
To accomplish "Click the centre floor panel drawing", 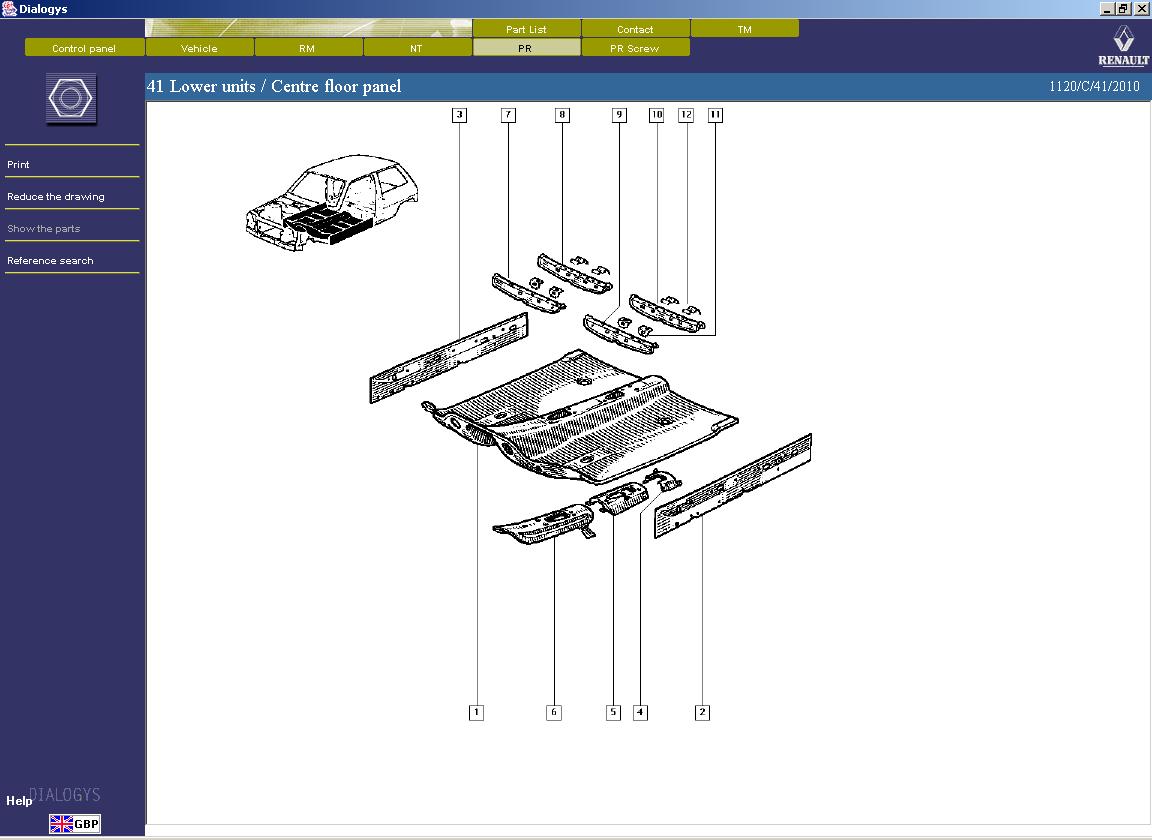I will (580, 415).
